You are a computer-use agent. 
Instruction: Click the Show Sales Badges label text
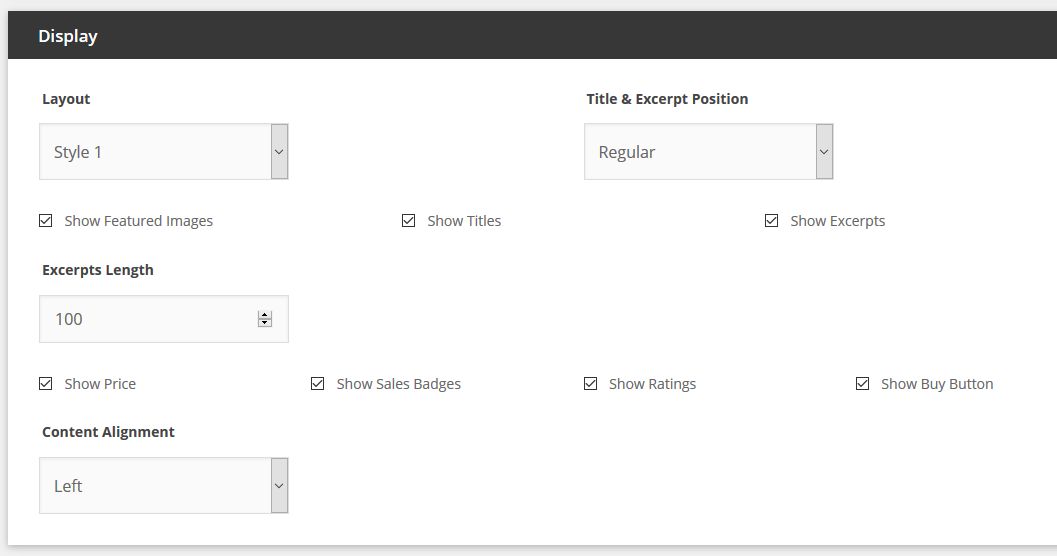pyautogui.click(x=398, y=384)
